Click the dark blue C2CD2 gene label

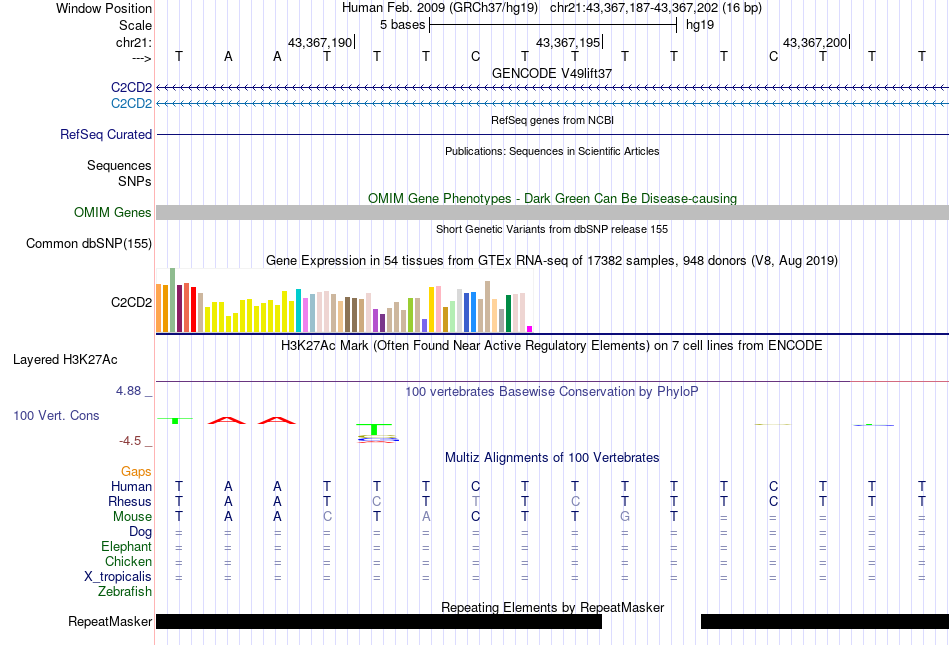tap(131, 87)
